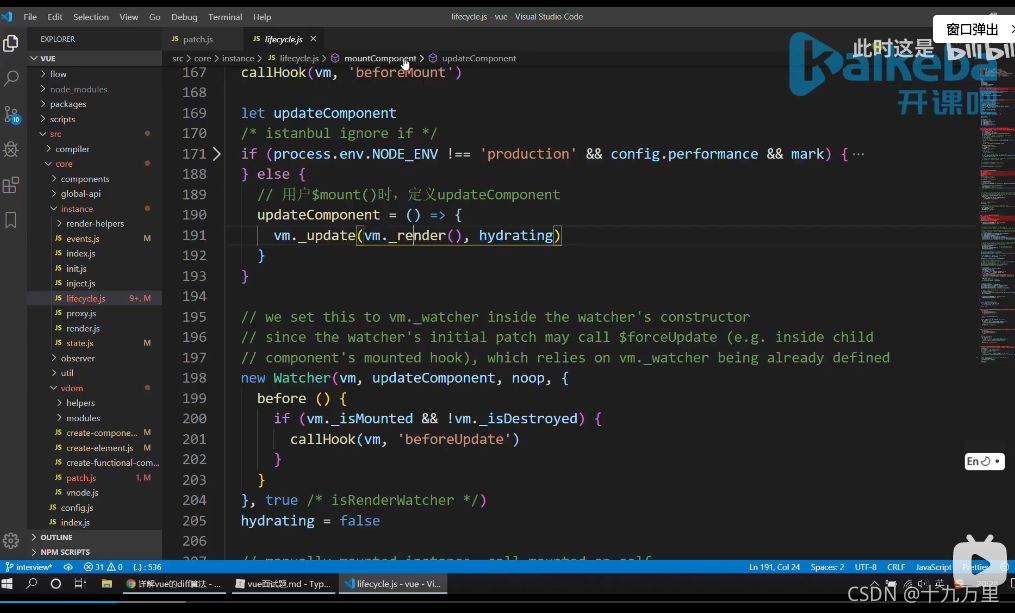Click the En input method indicator
This screenshot has height=613, width=1015.
tap(984, 461)
